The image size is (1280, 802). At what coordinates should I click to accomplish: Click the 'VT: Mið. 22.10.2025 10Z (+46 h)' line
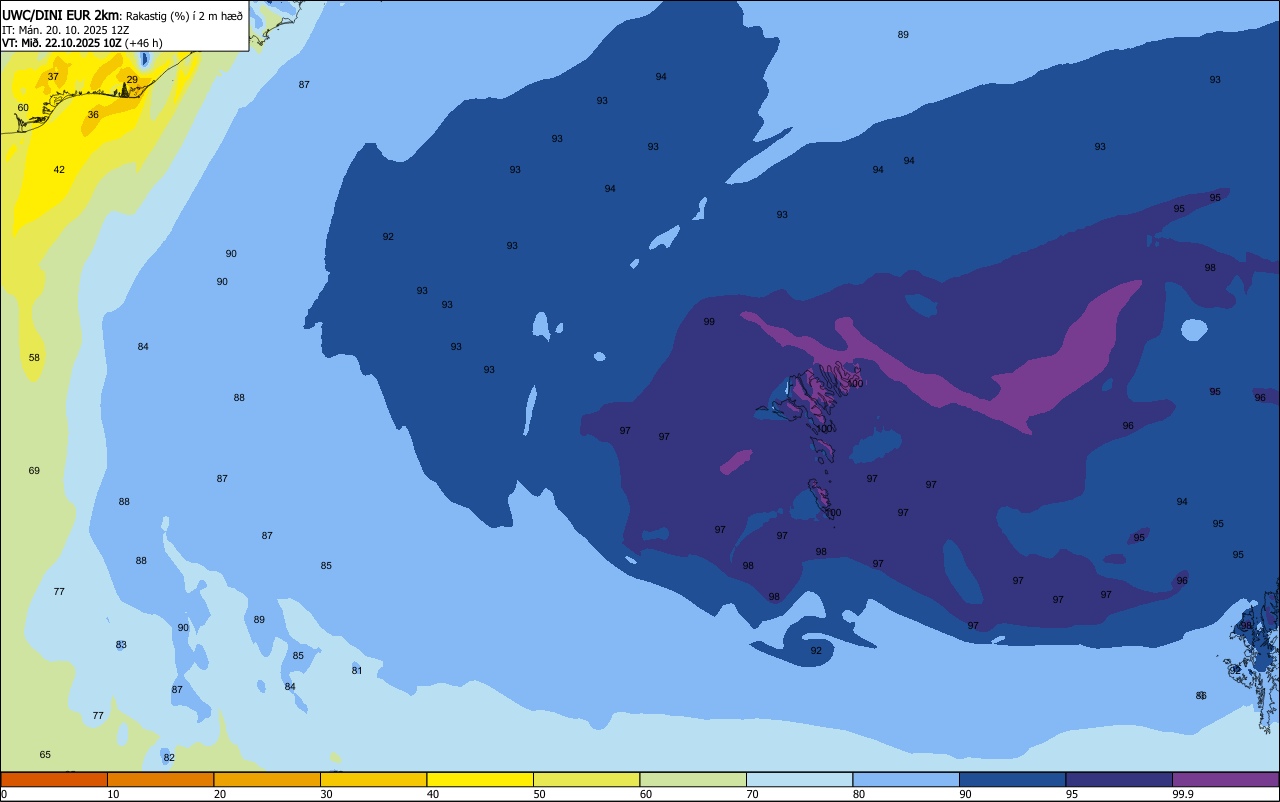(82, 43)
